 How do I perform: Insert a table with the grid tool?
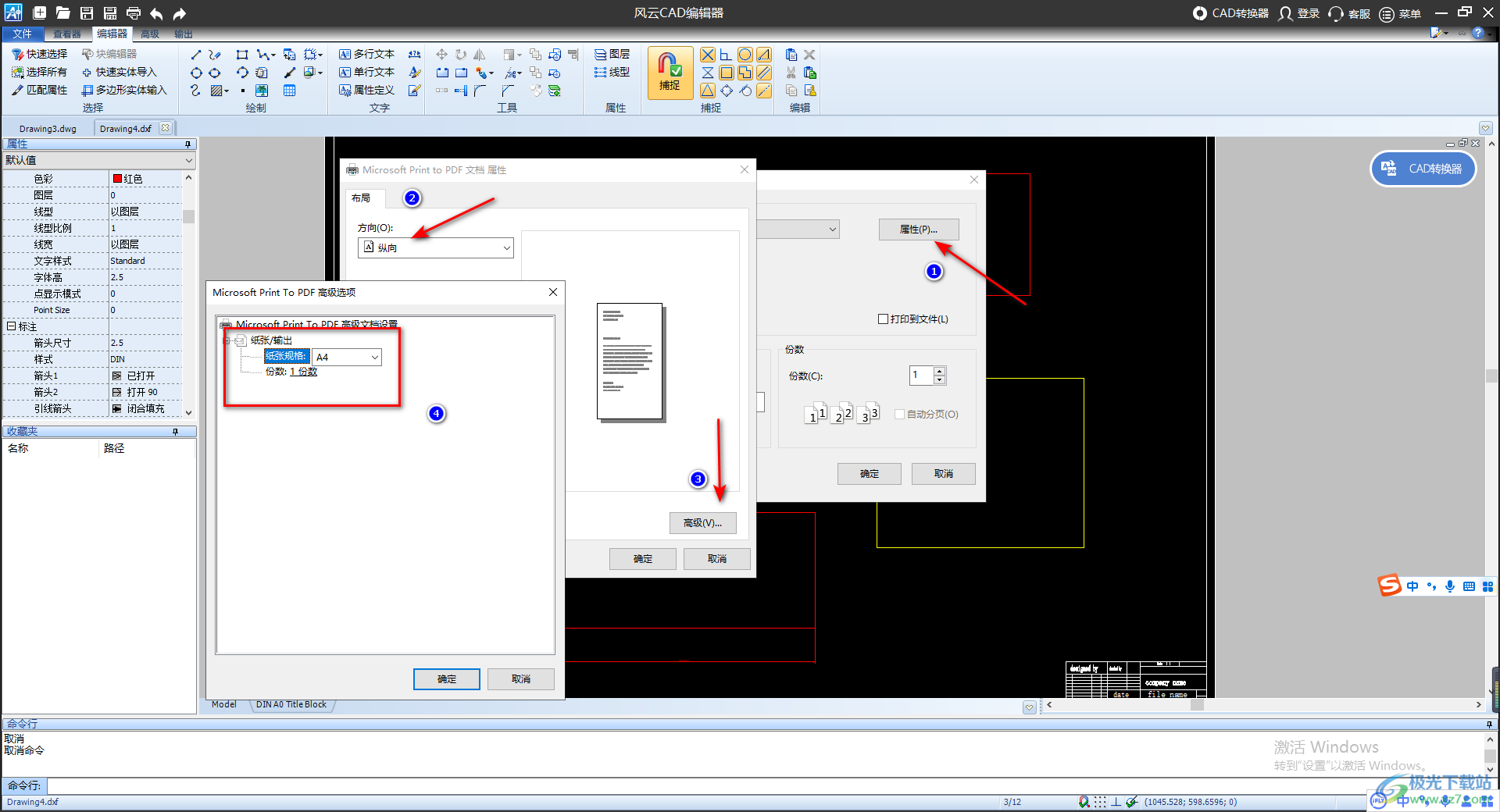coord(289,91)
